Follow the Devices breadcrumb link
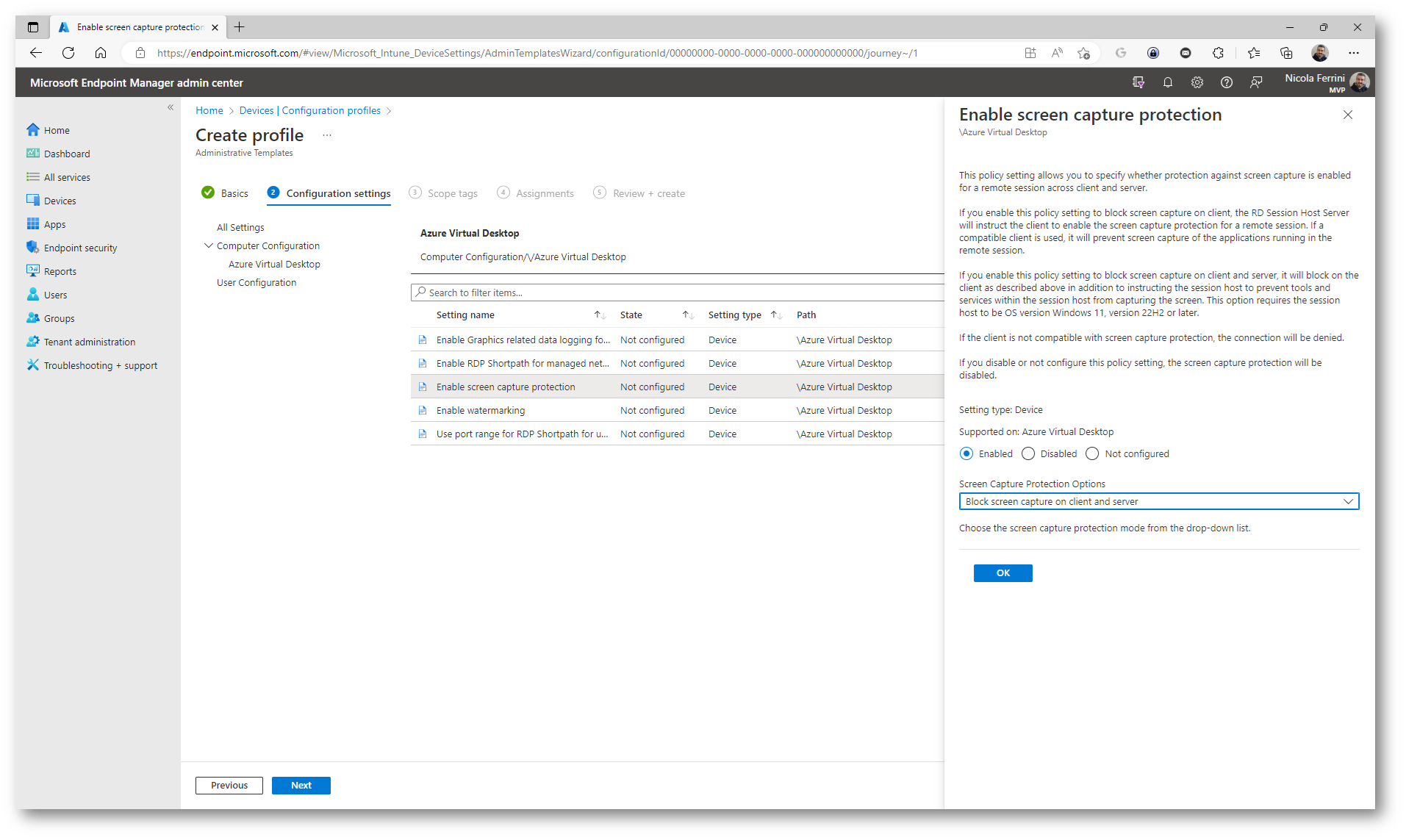Viewport: 1406px width, 840px height. (x=257, y=110)
